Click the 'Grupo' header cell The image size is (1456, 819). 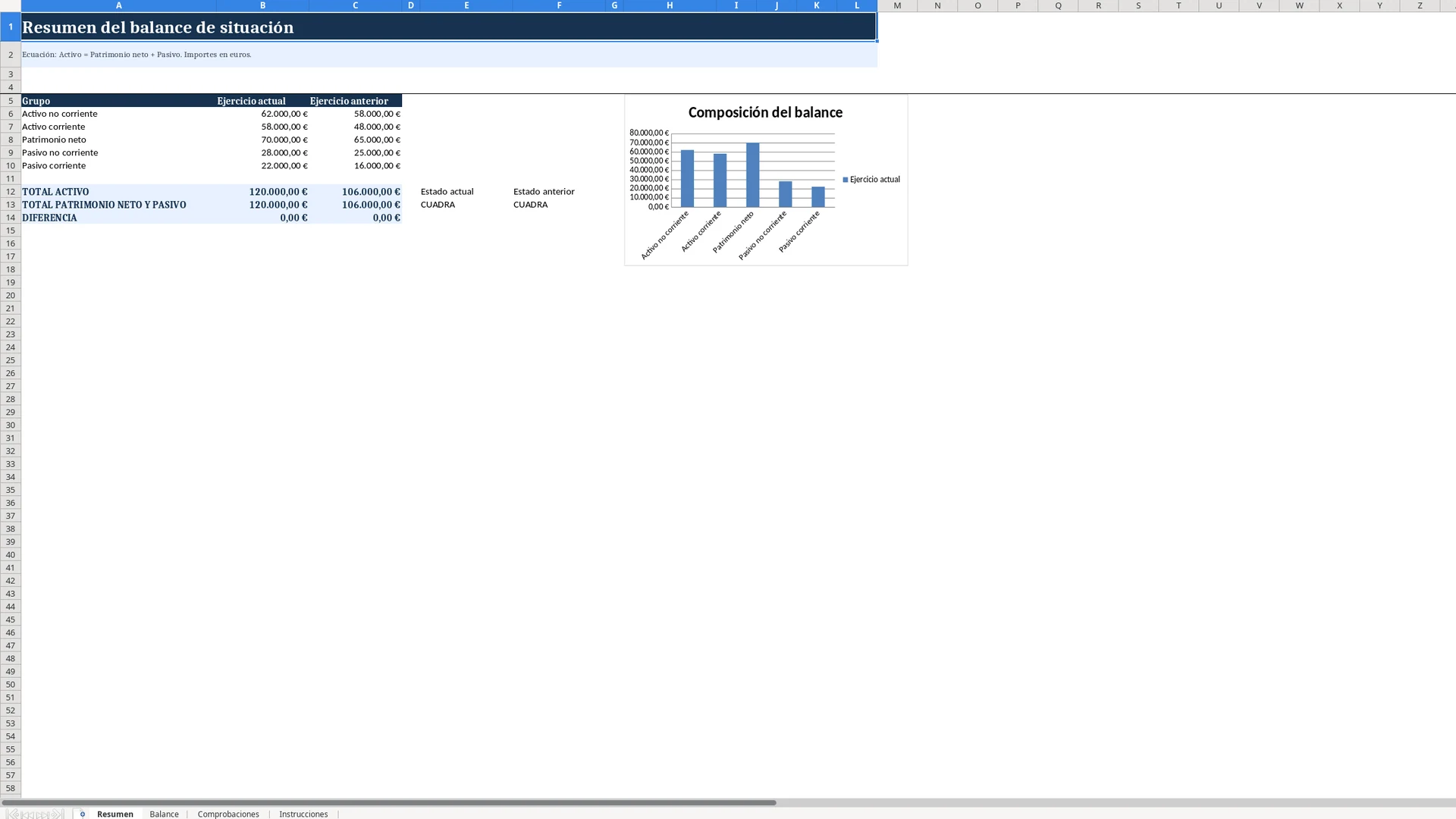119,101
